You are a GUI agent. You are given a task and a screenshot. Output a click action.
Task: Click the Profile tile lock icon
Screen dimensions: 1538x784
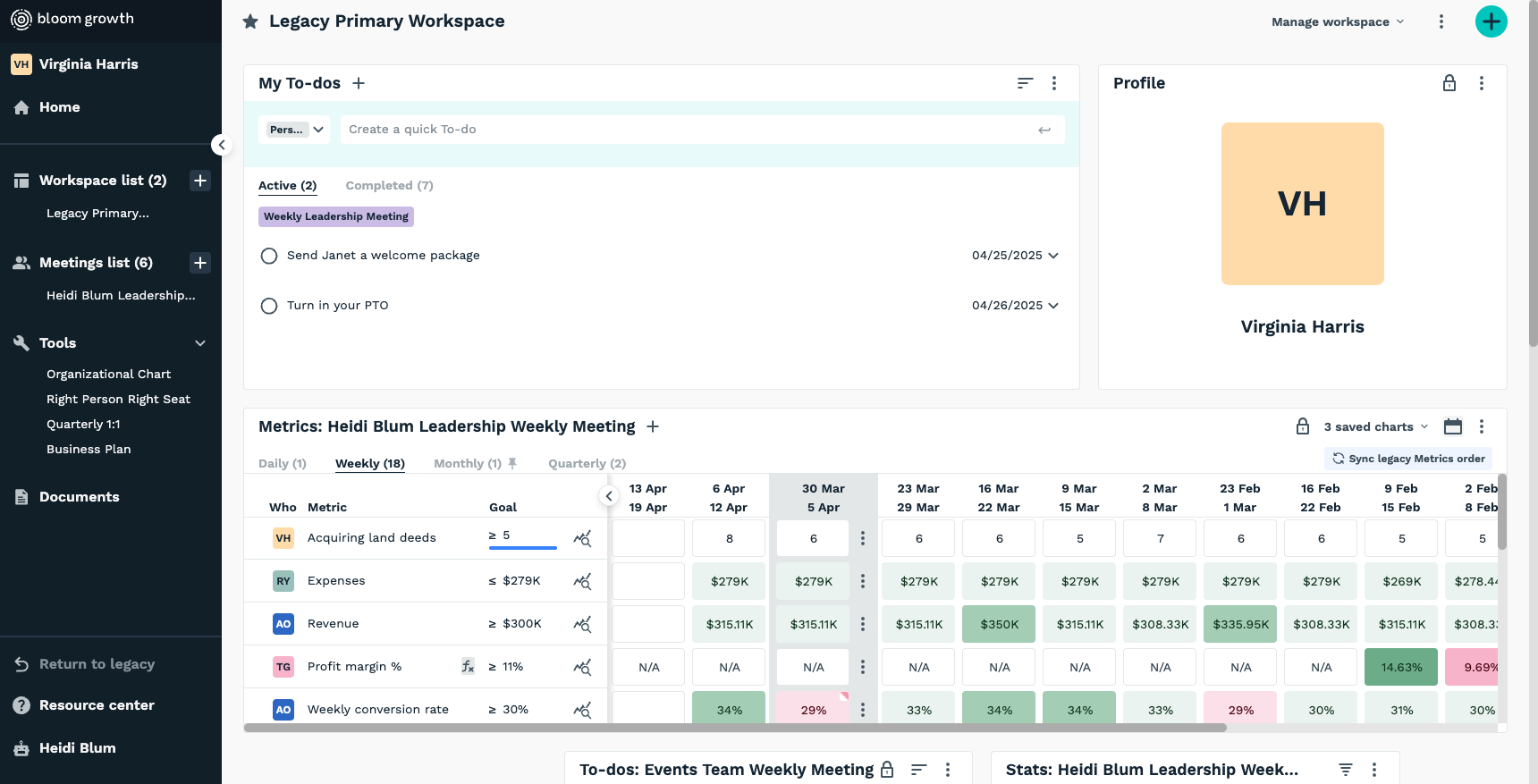click(1449, 83)
